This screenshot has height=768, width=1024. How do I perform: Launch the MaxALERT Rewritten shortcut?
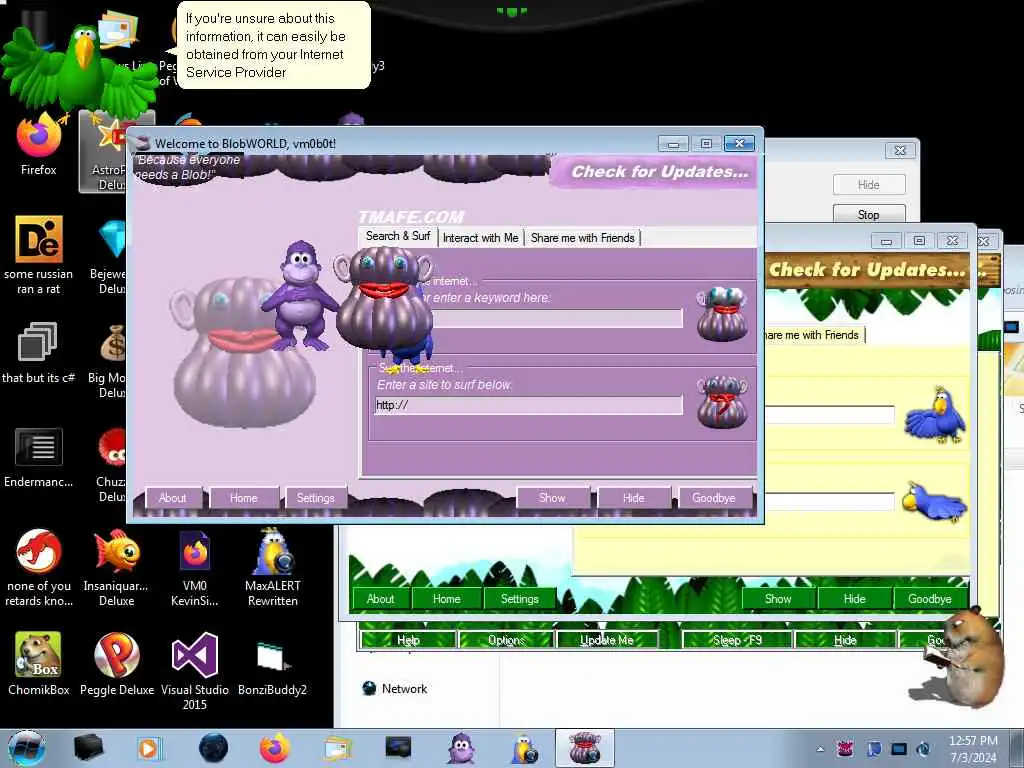(x=273, y=568)
